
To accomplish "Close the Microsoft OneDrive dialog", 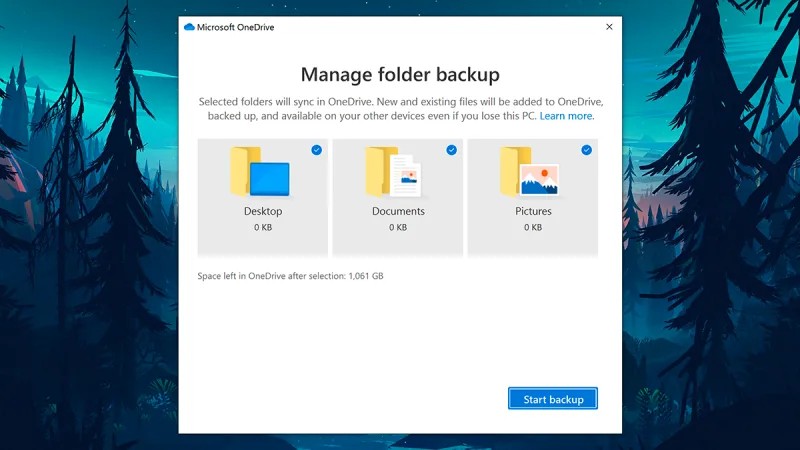I will click(x=609, y=27).
